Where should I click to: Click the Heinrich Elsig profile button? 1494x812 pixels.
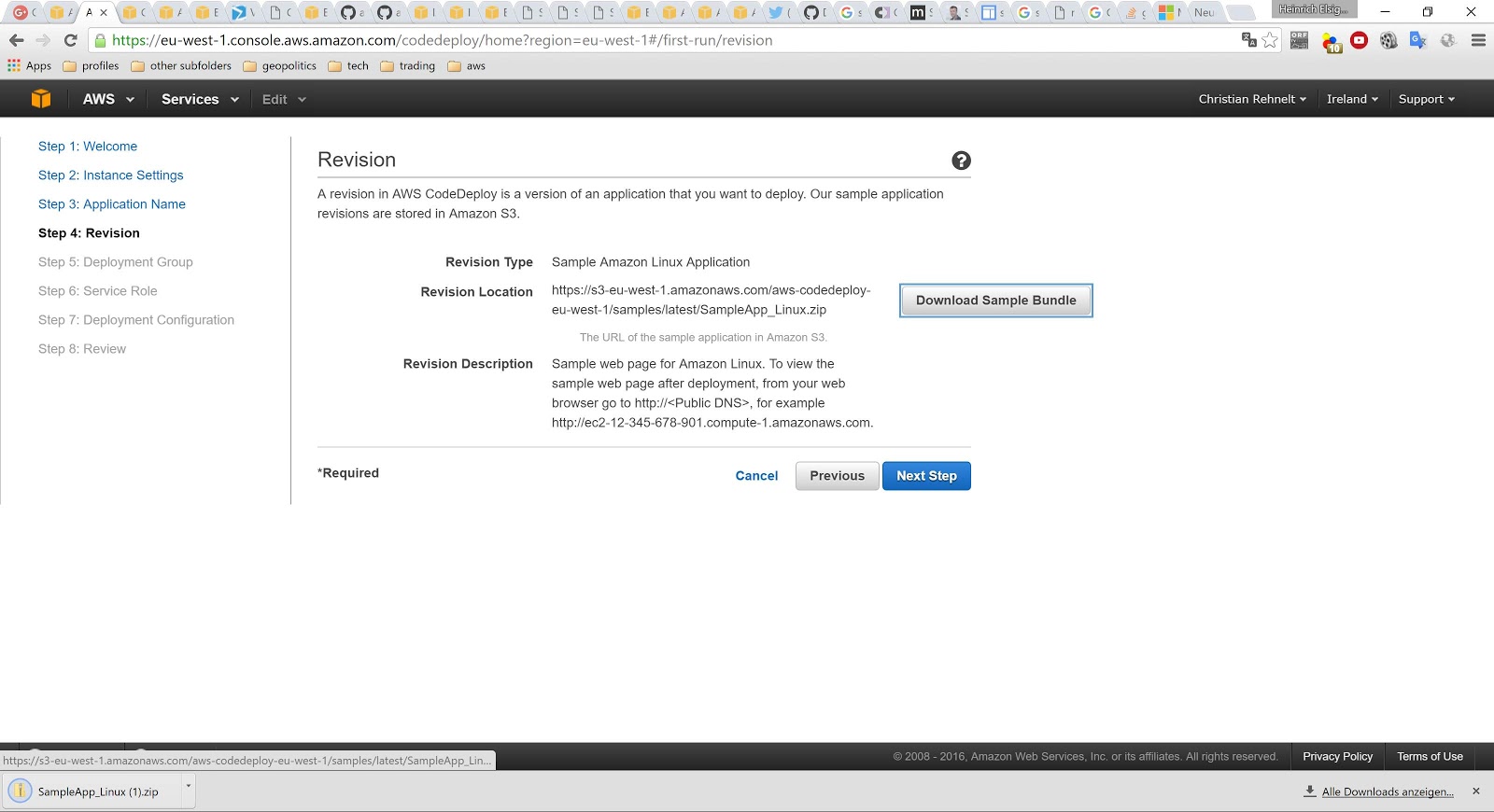coord(1314,9)
